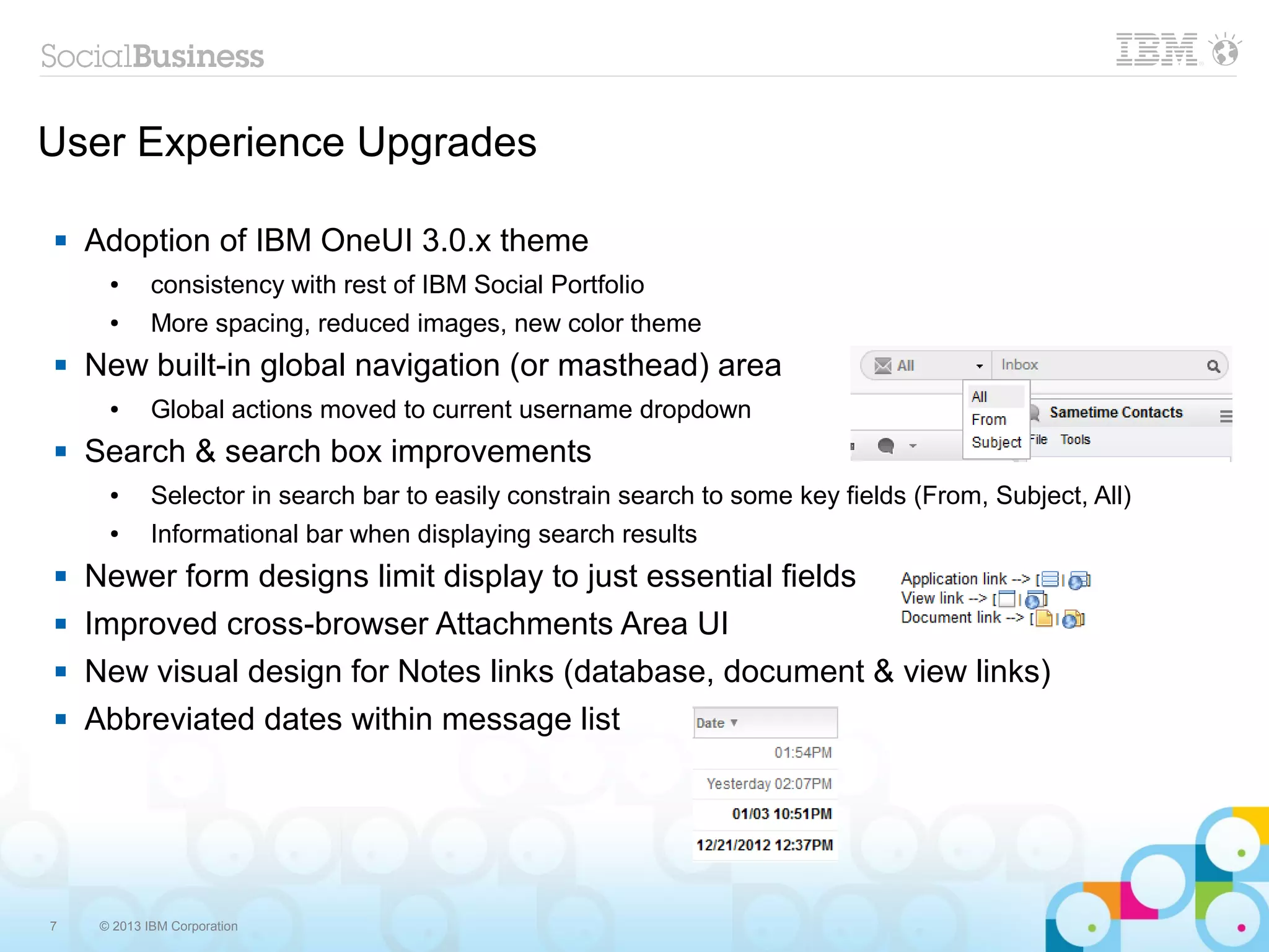1269x952 pixels.
Task: Click the Application link Notes client icon
Action: click(1050, 580)
